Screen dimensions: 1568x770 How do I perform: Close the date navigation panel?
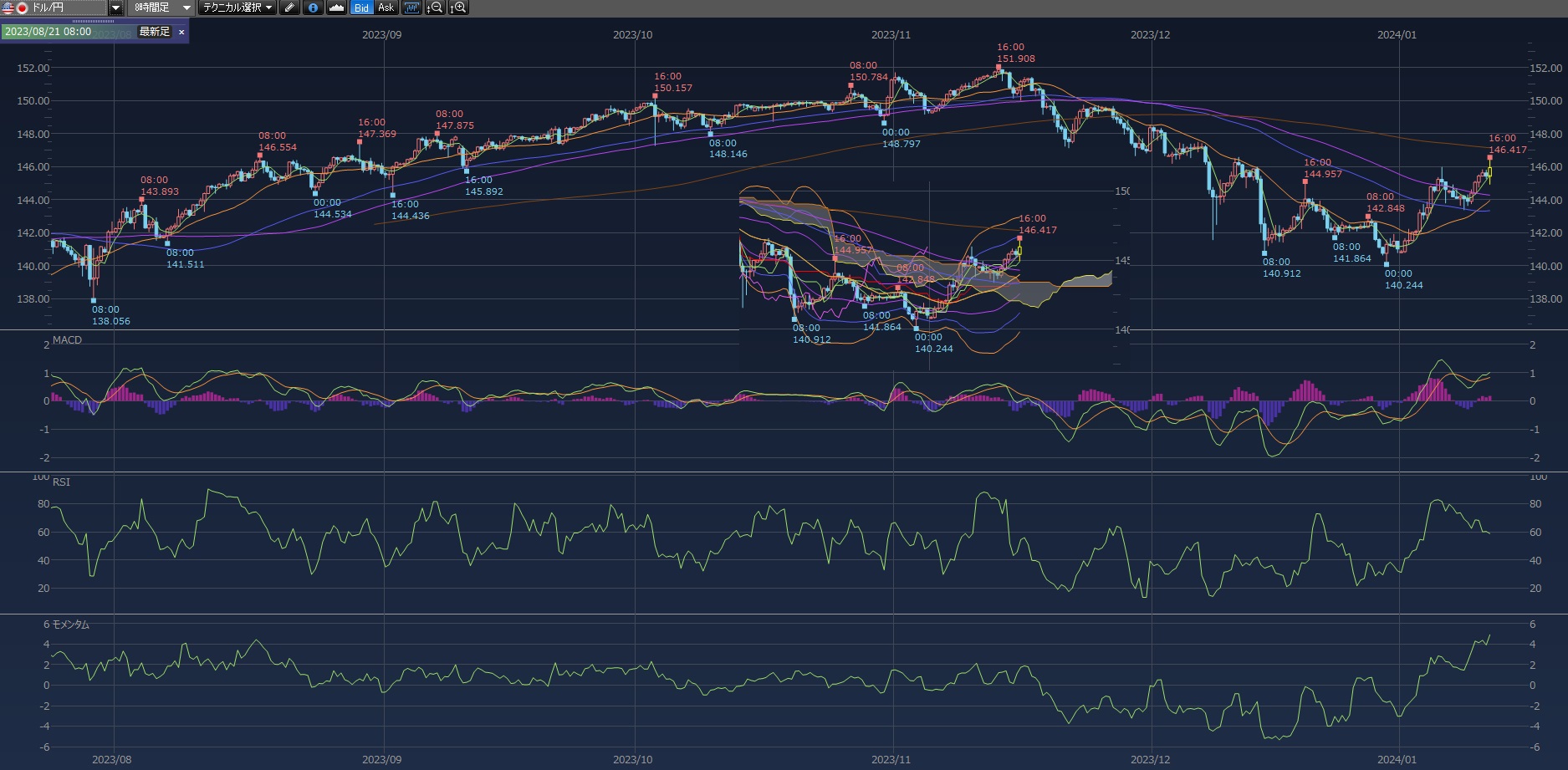click(181, 32)
